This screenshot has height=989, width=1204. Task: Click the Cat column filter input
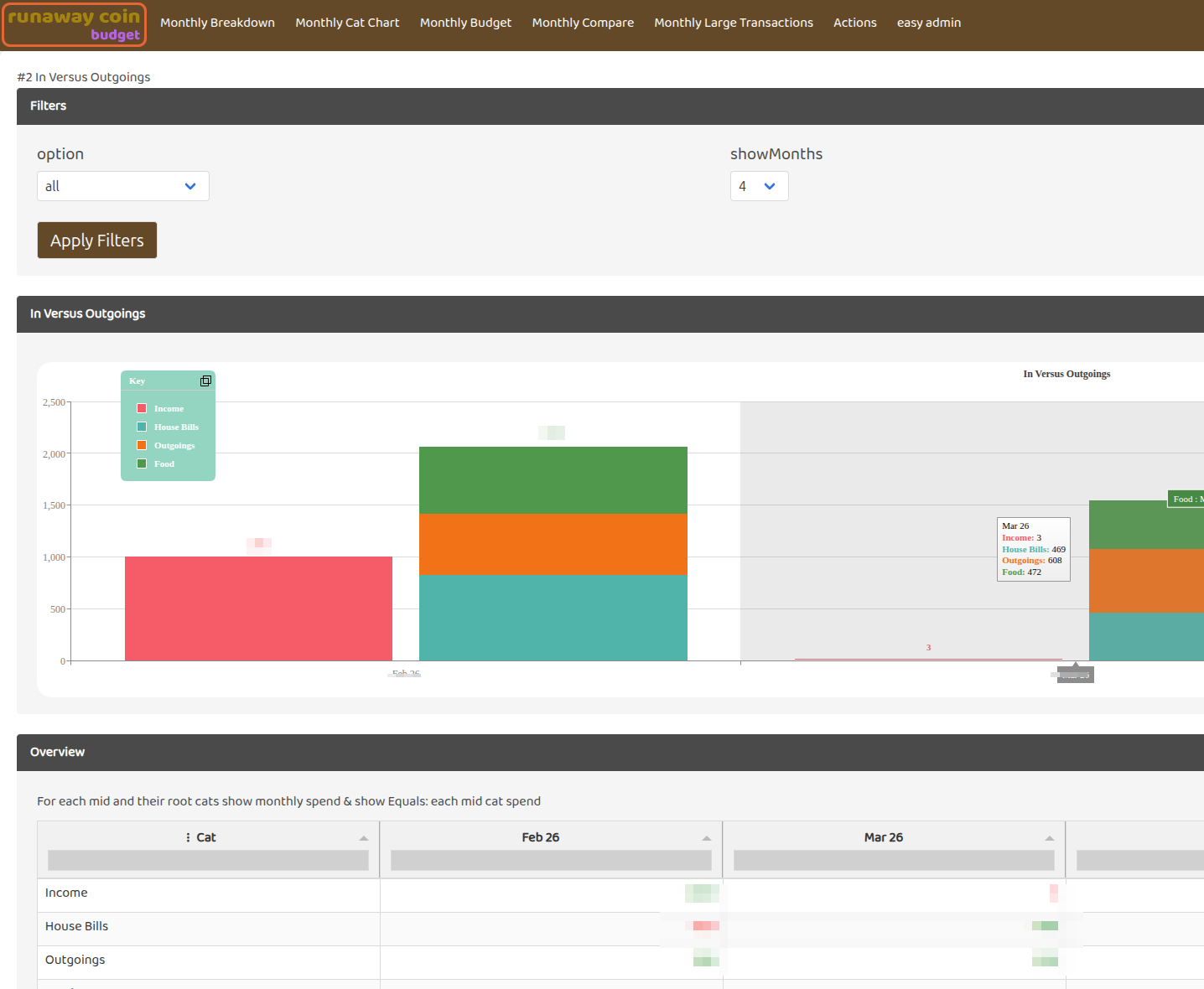[x=208, y=860]
